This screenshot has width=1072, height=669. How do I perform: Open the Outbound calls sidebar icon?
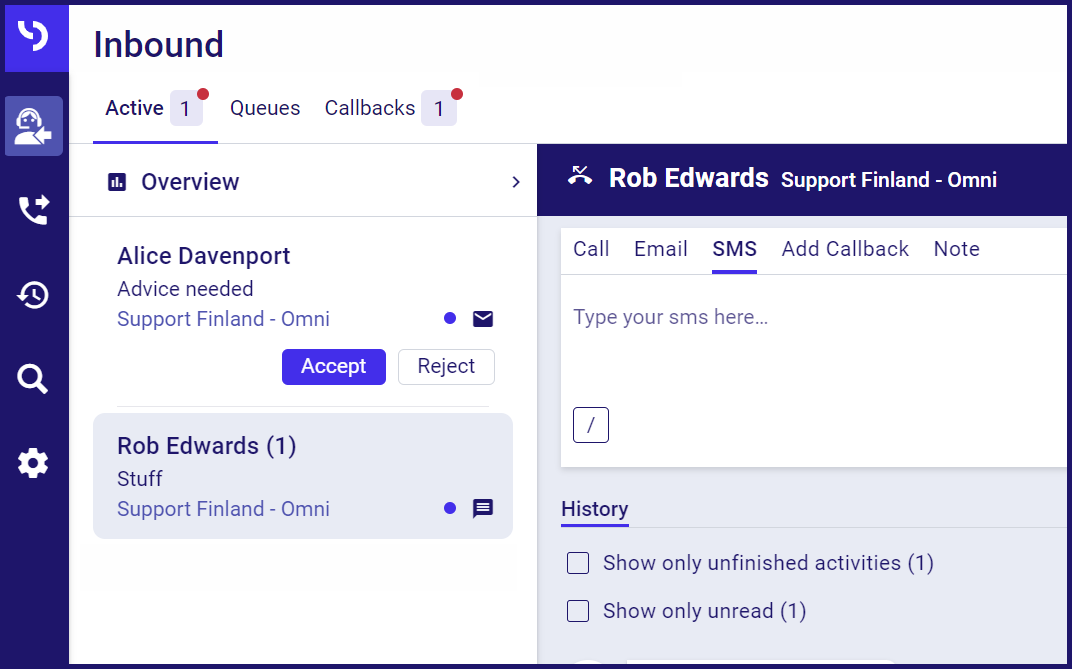click(34, 210)
